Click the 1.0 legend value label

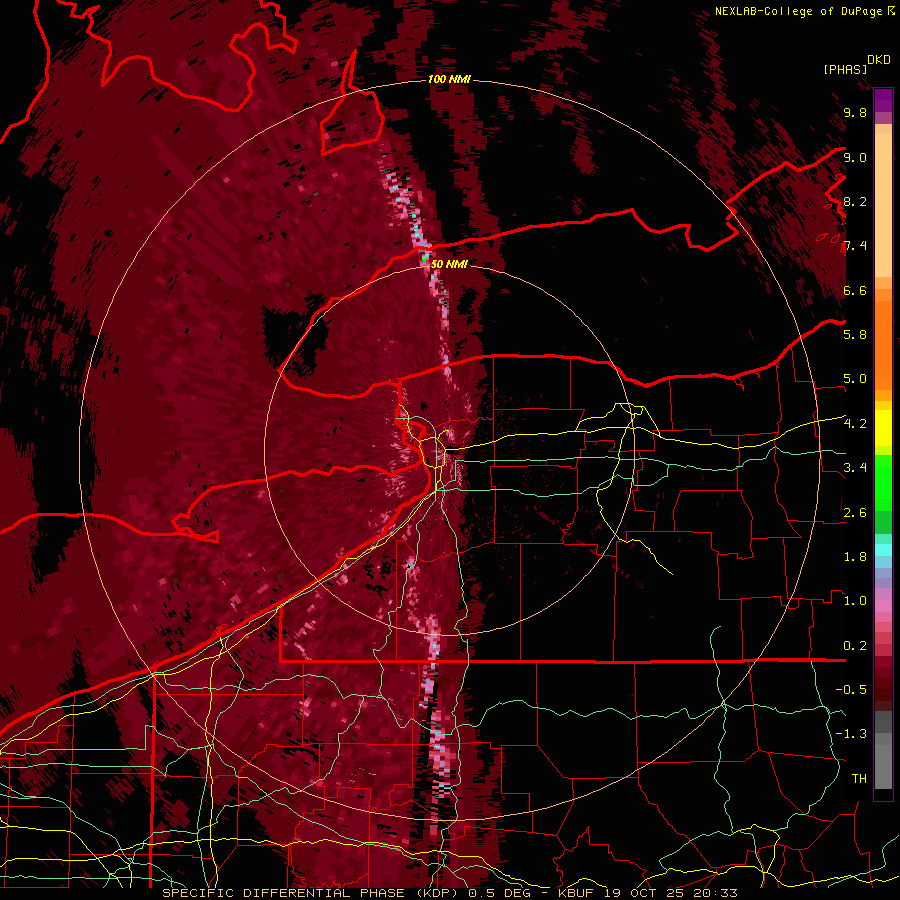coord(855,600)
